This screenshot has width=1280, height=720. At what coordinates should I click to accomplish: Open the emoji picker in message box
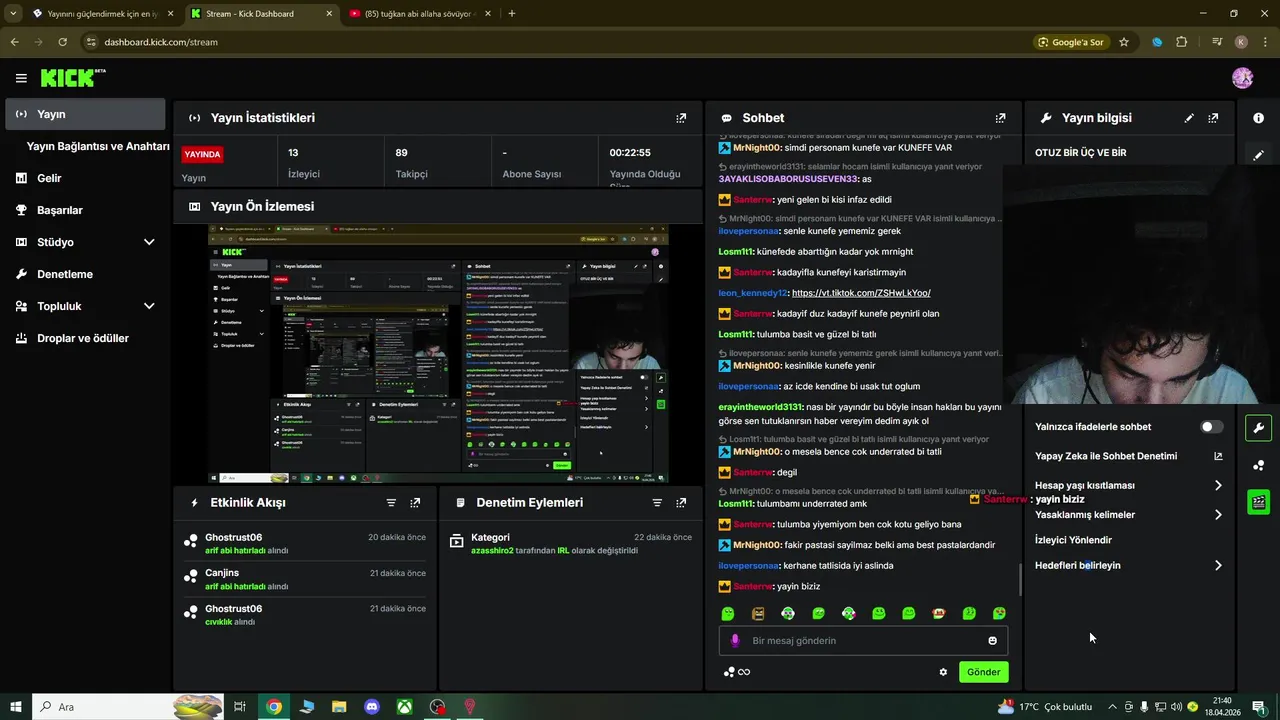(992, 641)
